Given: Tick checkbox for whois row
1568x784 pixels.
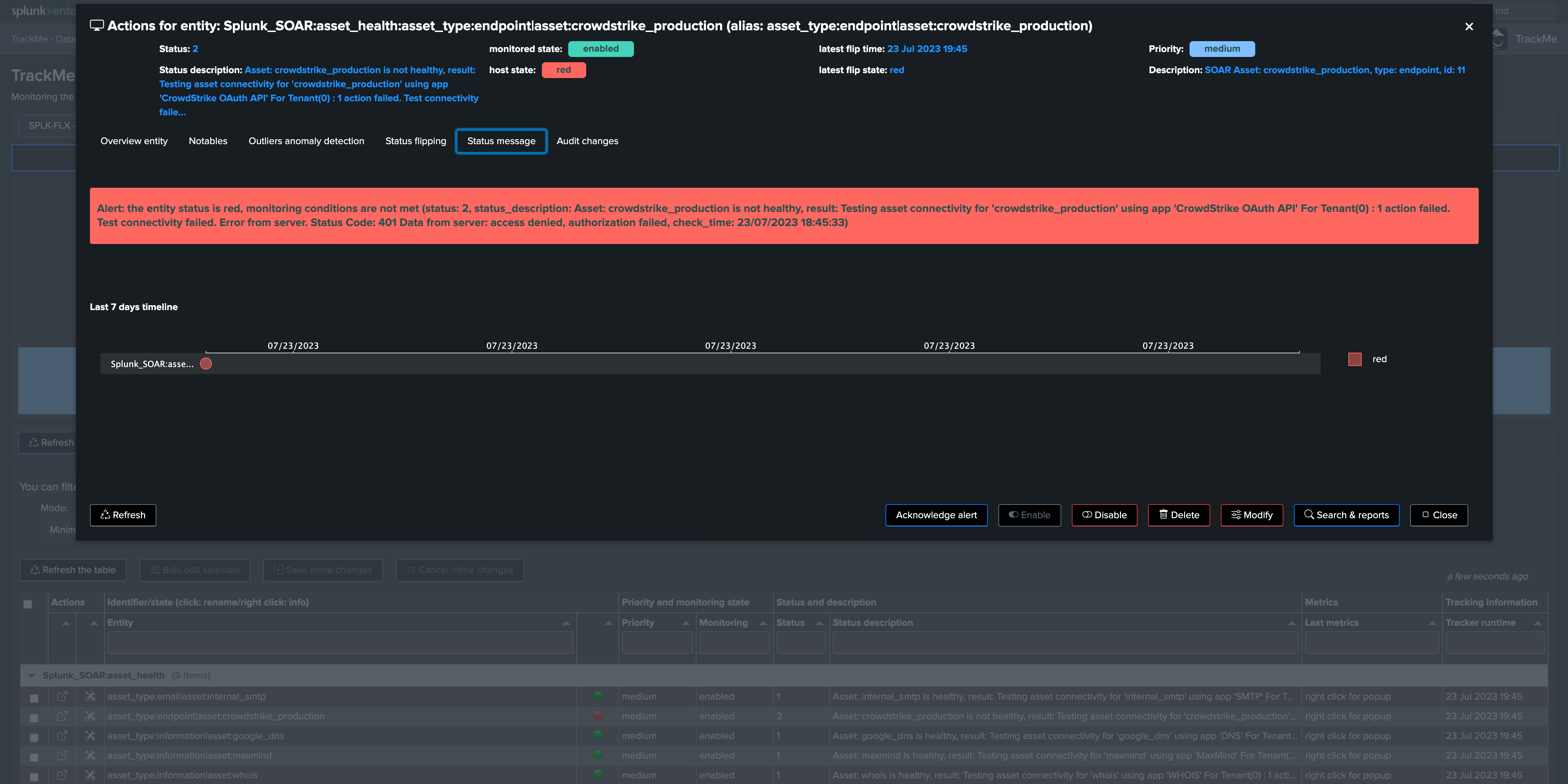Looking at the screenshot, I should 34,777.
